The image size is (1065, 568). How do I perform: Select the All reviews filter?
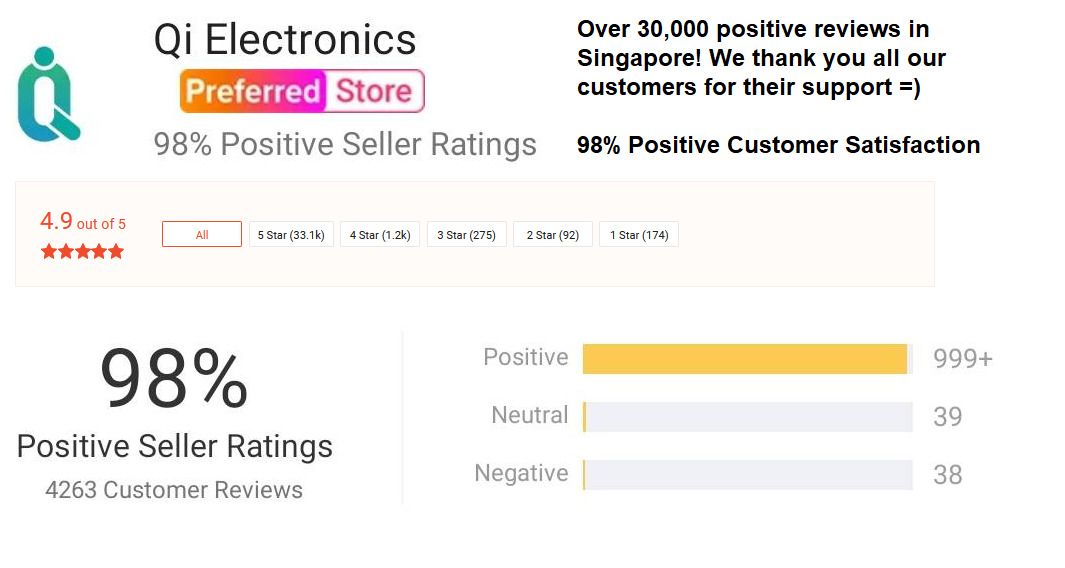(202, 235)
